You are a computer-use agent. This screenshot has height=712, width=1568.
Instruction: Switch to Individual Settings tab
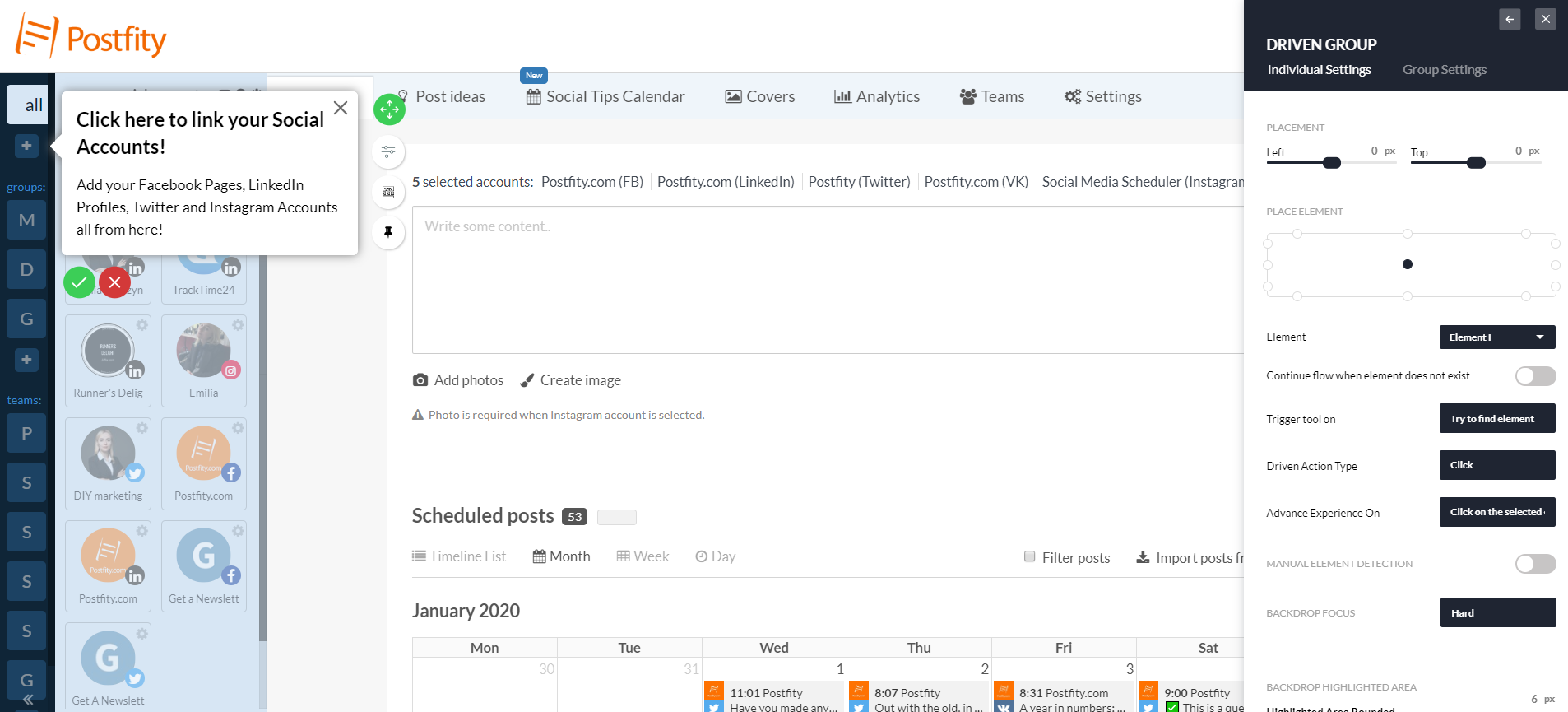[x=1319, y=70]
